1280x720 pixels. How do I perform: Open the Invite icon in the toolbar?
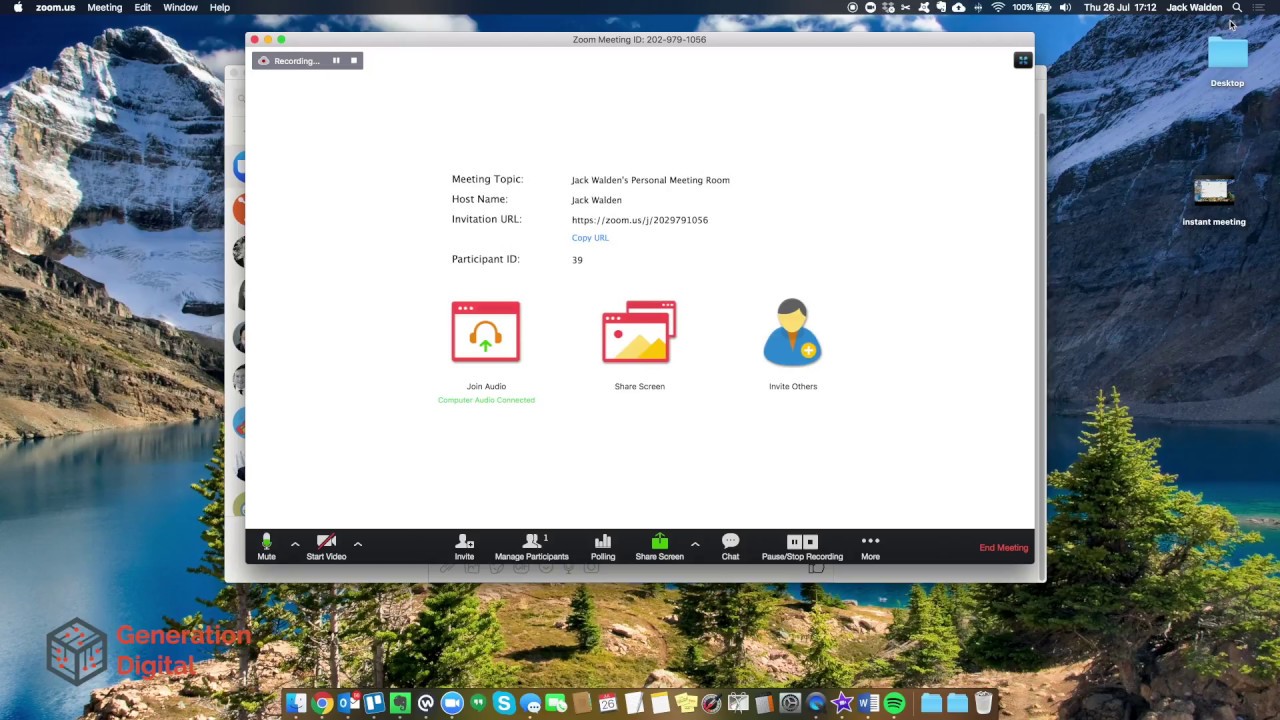click(x=464, y=547)
